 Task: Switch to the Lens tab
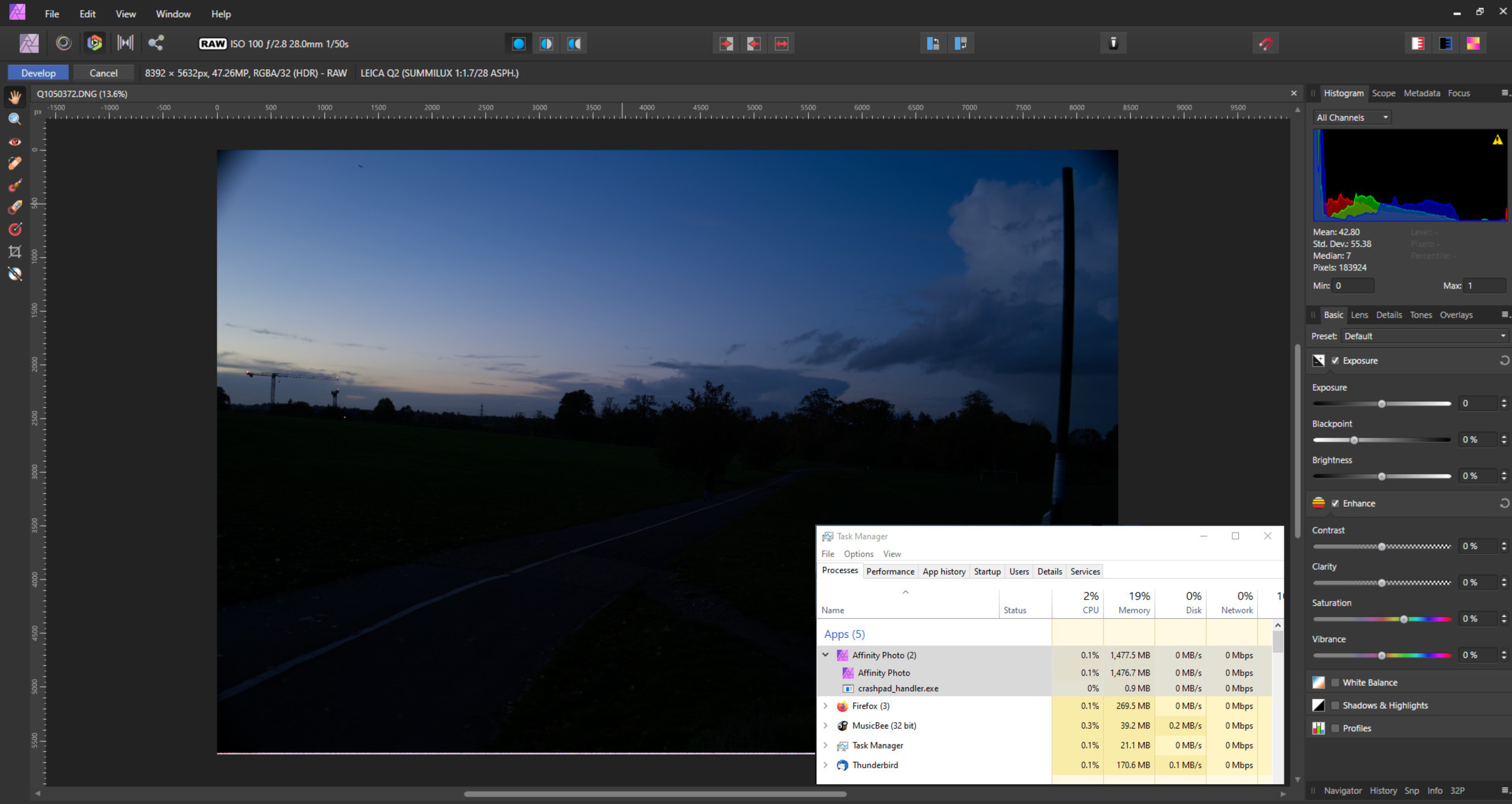click(x=1359, y=315)
